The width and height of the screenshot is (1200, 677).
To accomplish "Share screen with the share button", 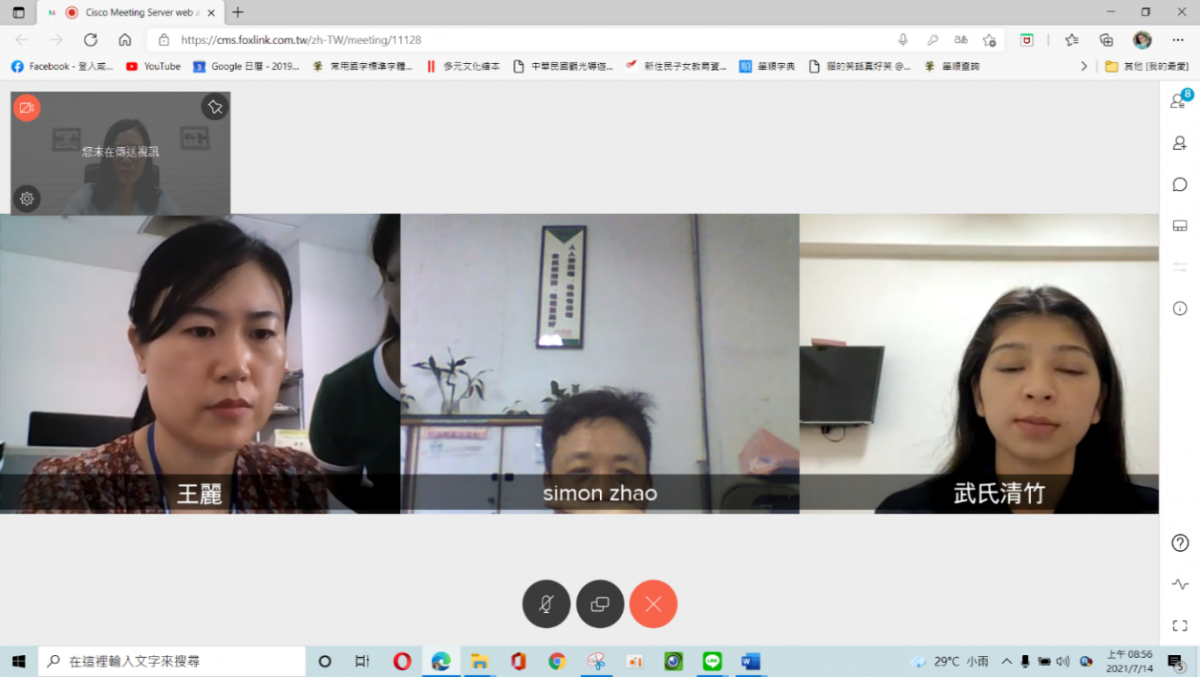I will point(600,604).
